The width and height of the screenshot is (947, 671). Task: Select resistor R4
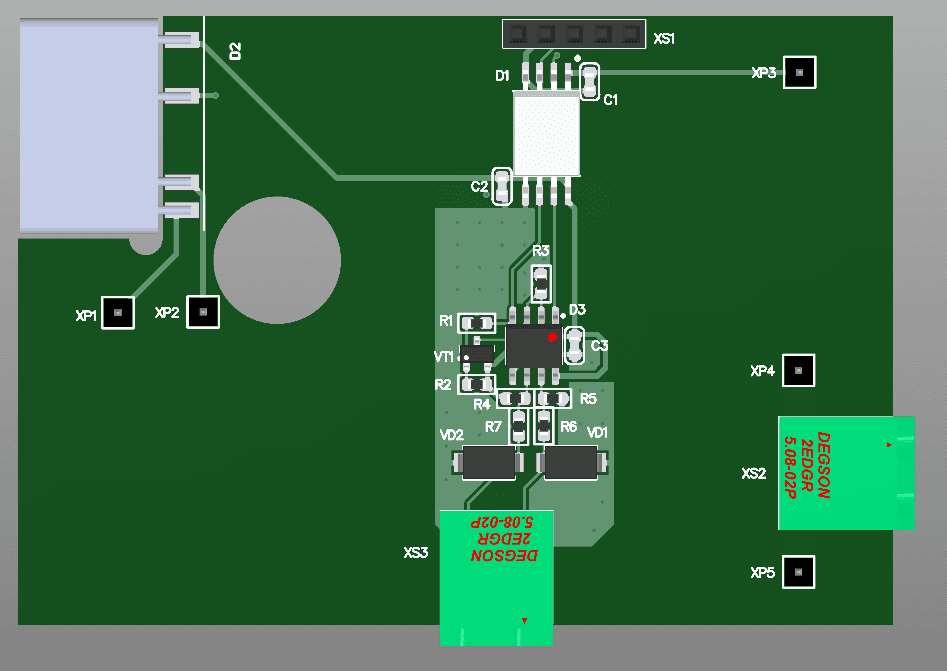pyautogui.click(x=515, y=399)
